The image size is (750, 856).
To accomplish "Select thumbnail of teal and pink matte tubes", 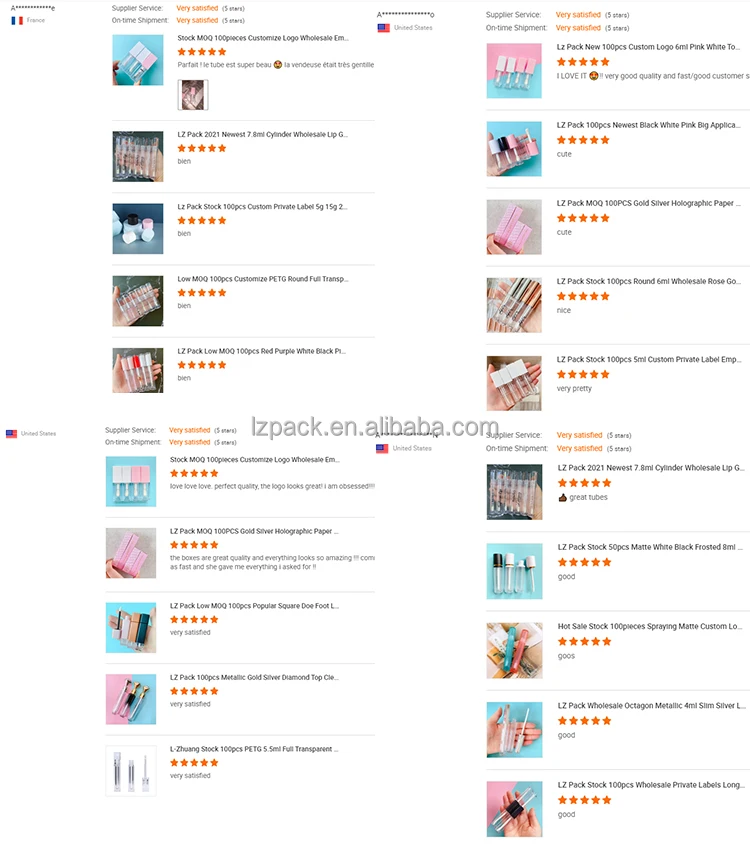I will click(514, 651).
